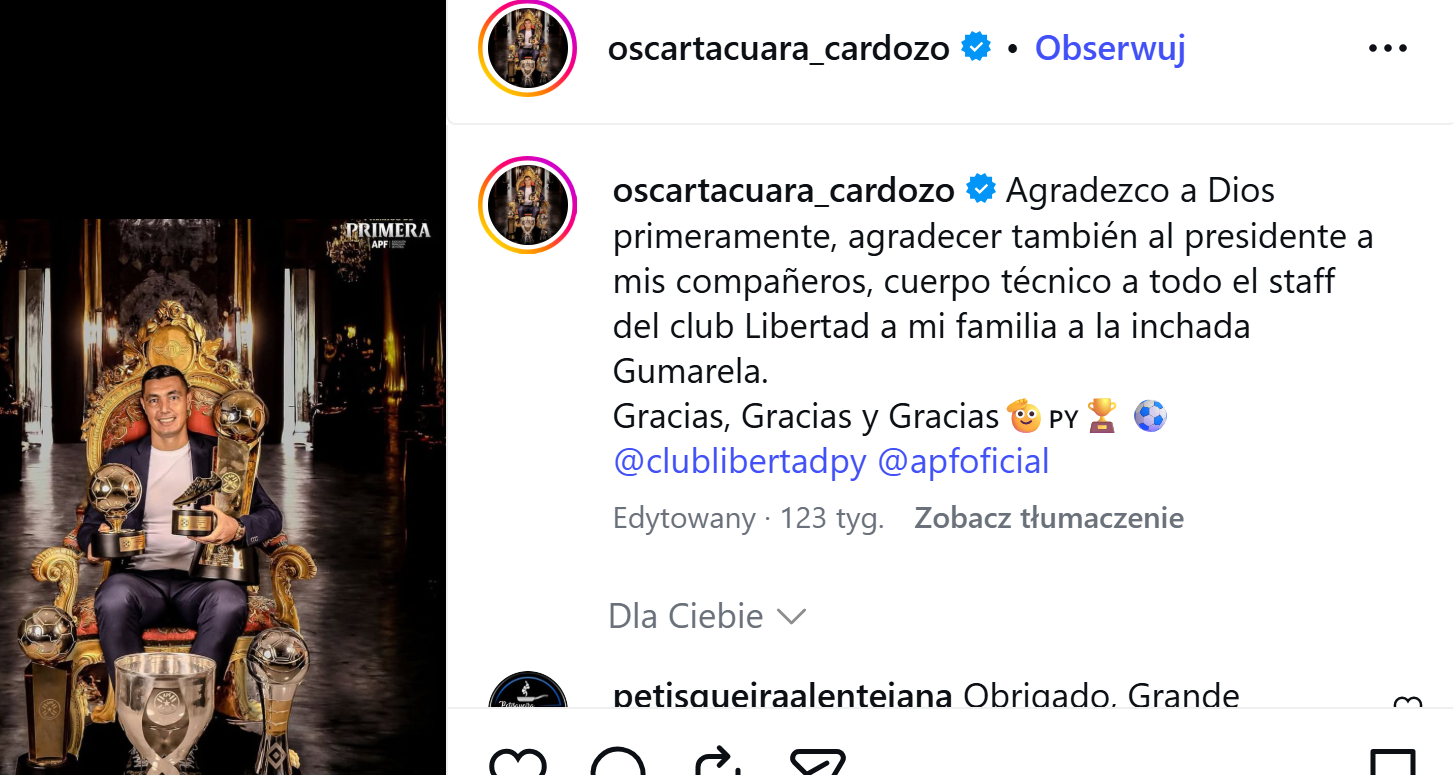Open header profile avatar story ring
1453x775 pixels.
528,48
